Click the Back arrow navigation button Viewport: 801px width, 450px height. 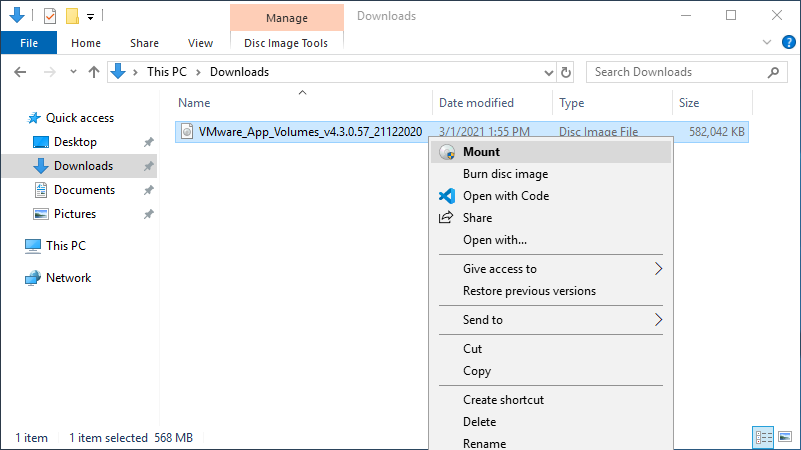click(21, 72)
